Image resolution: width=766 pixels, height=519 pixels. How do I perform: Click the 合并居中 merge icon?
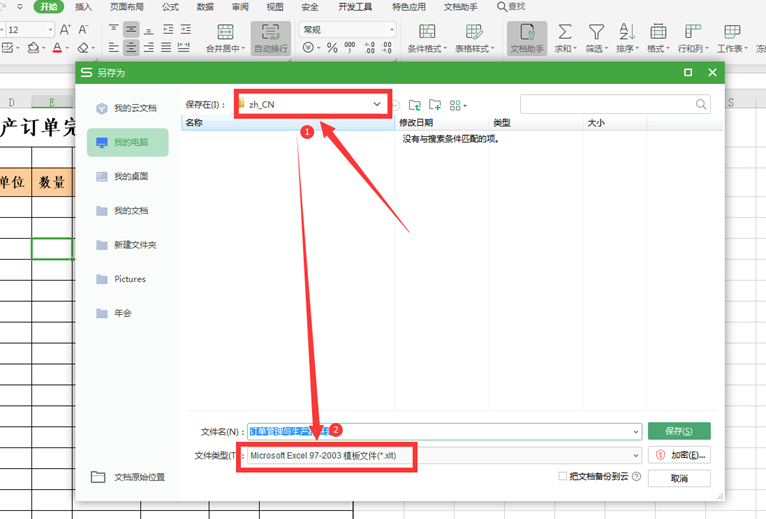(x=225, y=32)
